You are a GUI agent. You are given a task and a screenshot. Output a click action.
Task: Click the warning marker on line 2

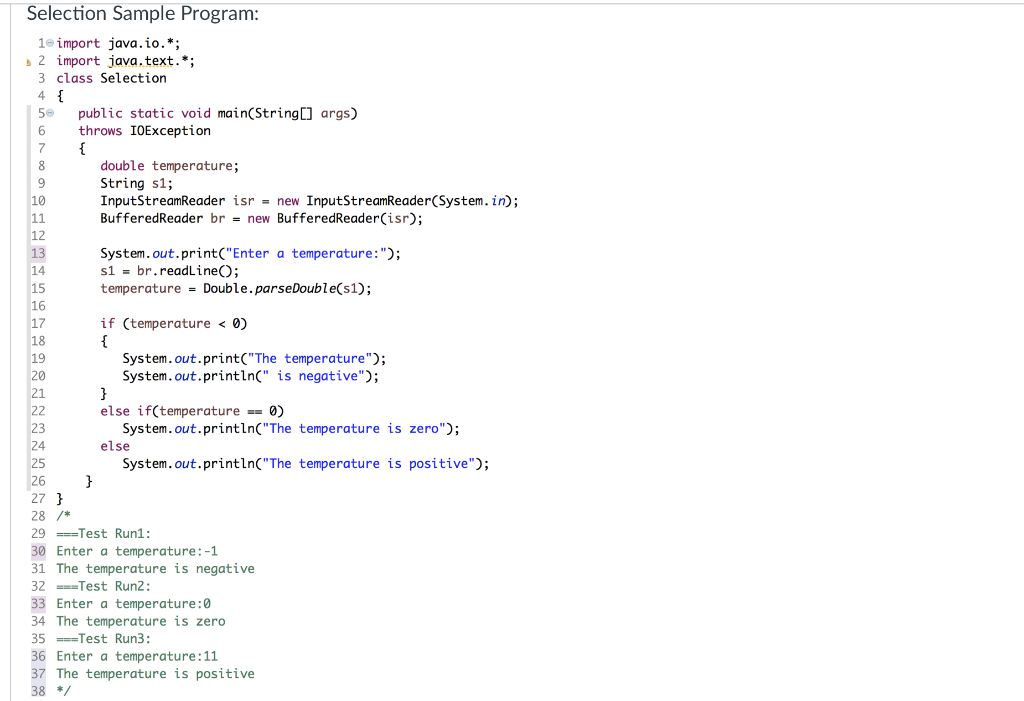28,60
